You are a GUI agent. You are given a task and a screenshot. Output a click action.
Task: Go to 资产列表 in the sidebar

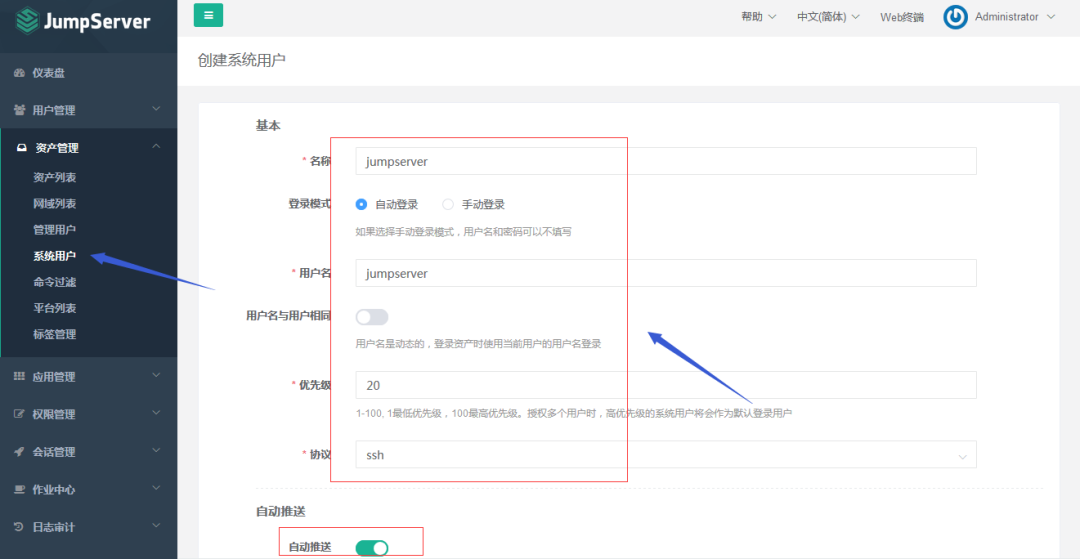54,178
